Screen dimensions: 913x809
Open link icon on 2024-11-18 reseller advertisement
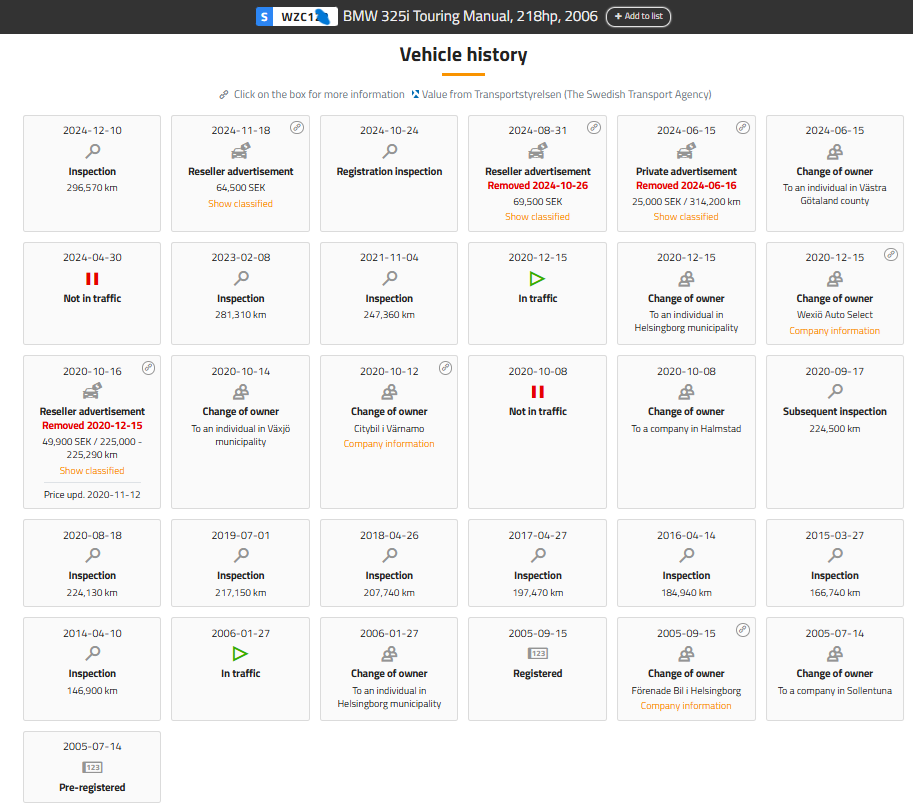click(297, 127)
